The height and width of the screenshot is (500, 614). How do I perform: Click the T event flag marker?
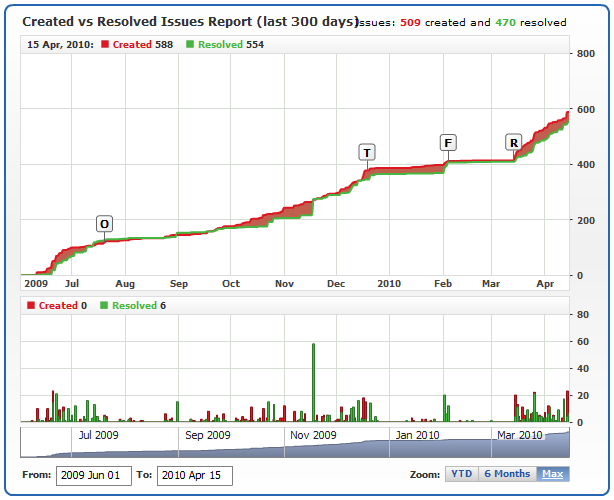point(367,152)
